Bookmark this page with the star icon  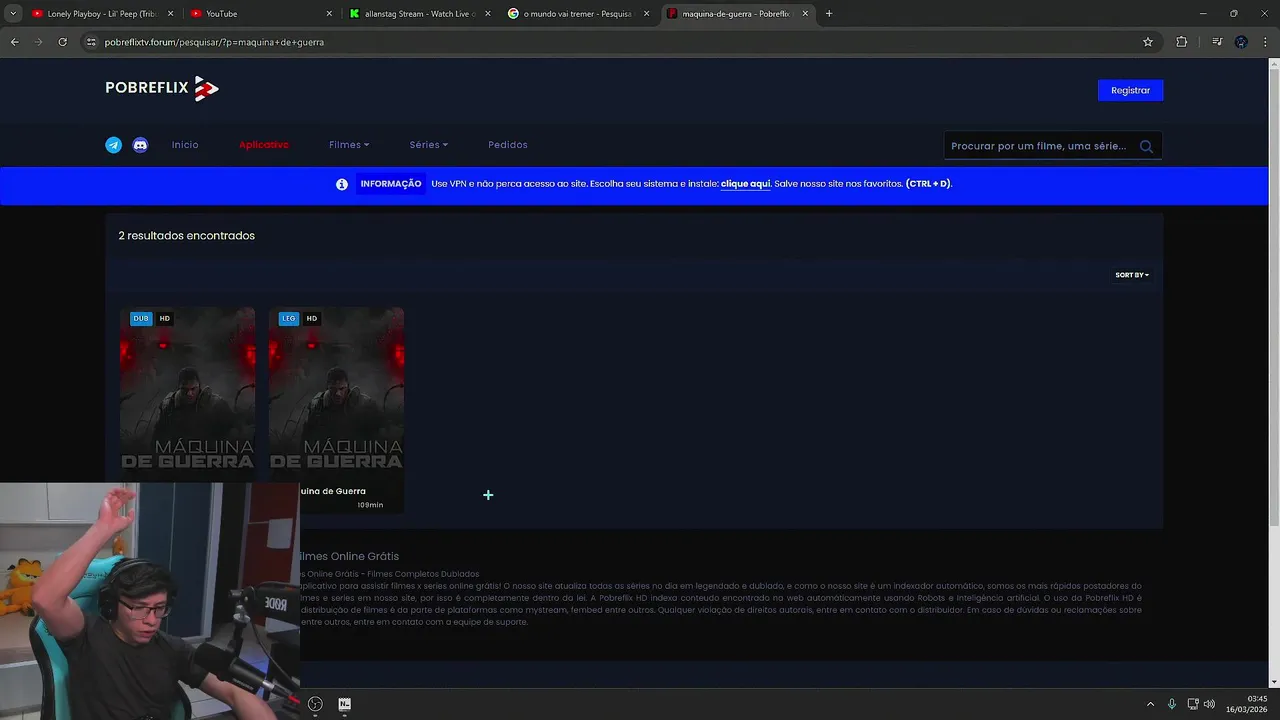click(x=1148, y=42)
